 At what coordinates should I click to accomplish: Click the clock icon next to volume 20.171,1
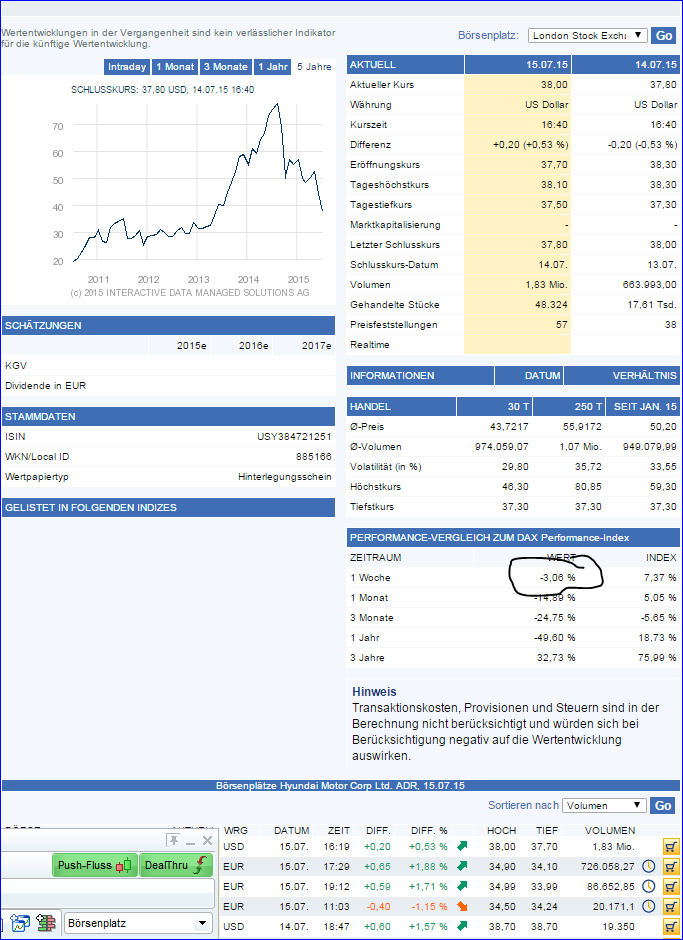[x=648, y=905]
